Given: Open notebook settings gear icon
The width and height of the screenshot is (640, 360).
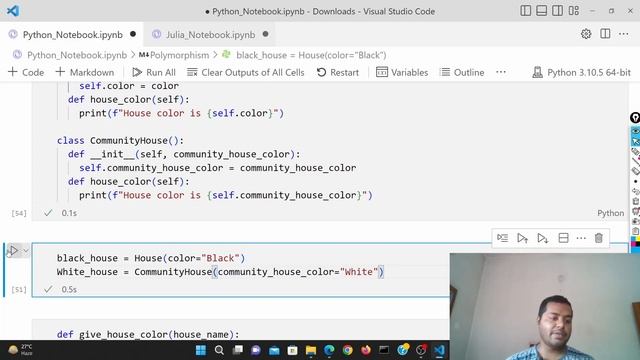Looking at the screenshot, I should (x=586, y=34).
